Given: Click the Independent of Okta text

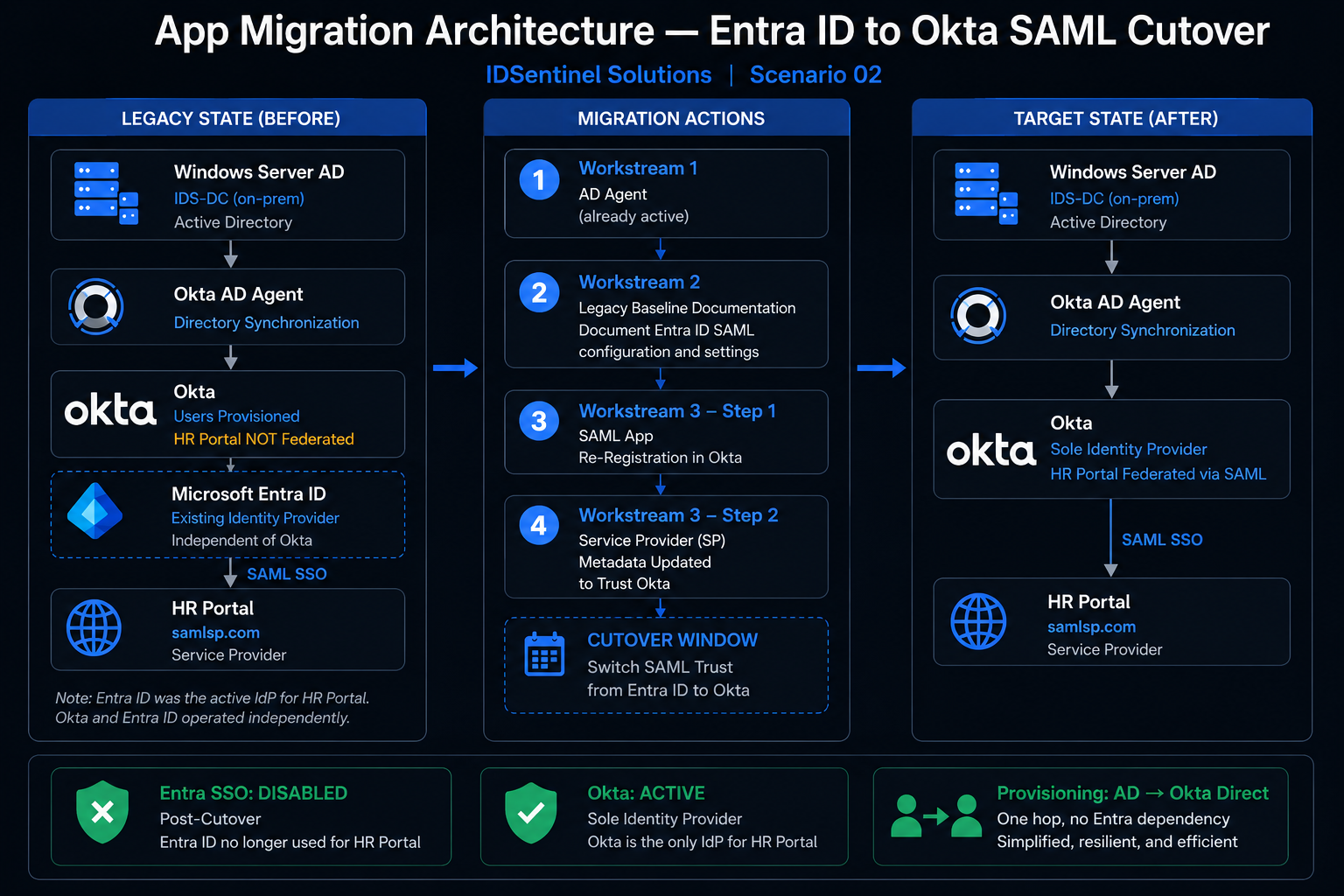Looking at the screenshot, I should click(x=241, y=541).
